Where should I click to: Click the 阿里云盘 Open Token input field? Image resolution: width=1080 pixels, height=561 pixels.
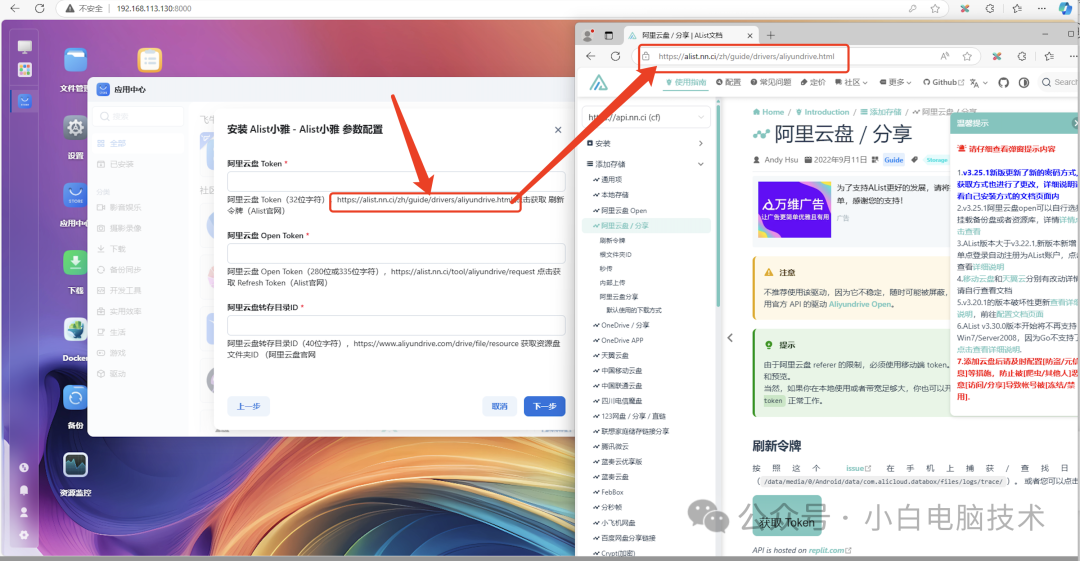tap(396, 253)
